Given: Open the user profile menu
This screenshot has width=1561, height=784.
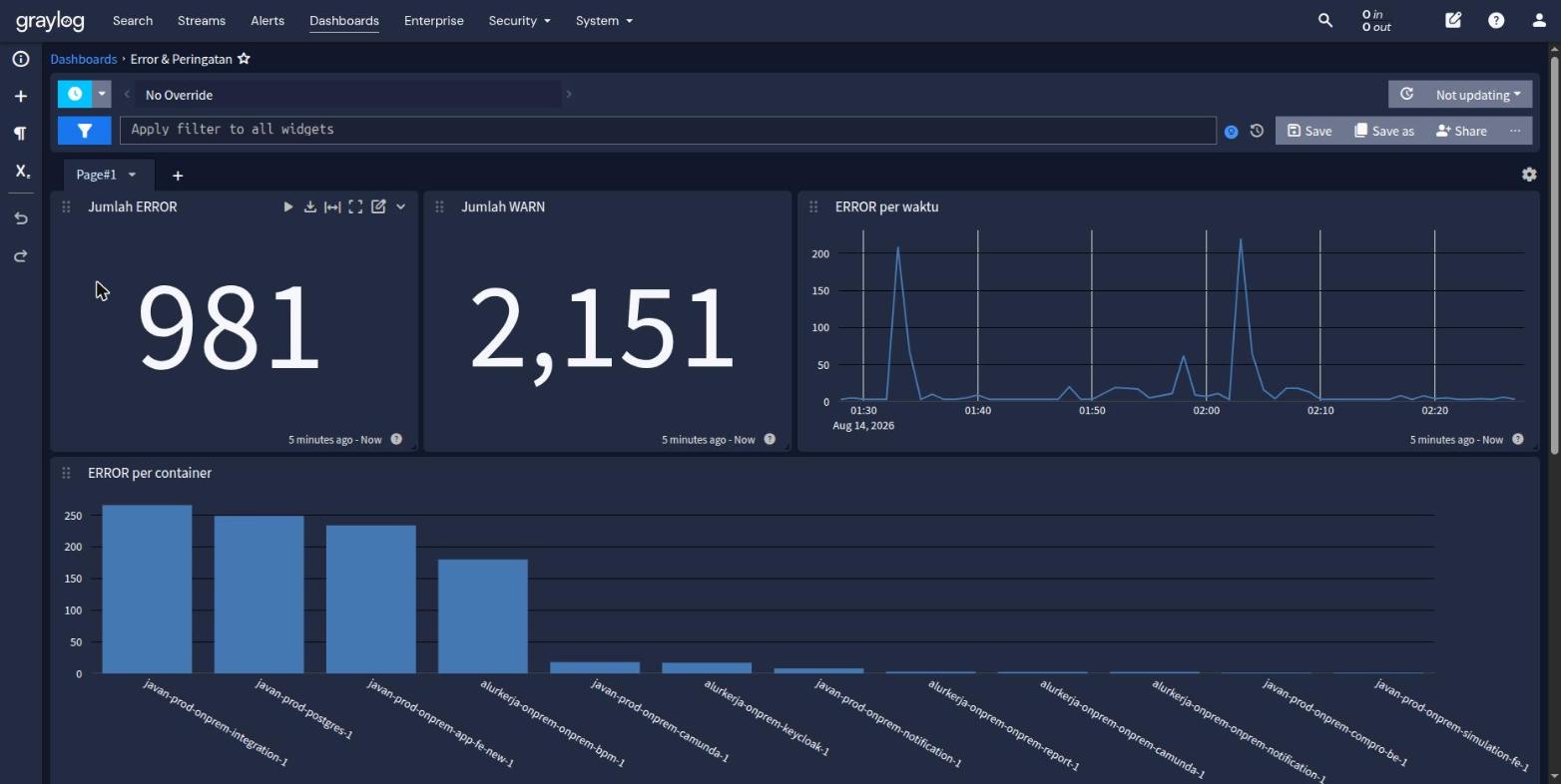Looking at the screenshot, I should [1539, 20].
